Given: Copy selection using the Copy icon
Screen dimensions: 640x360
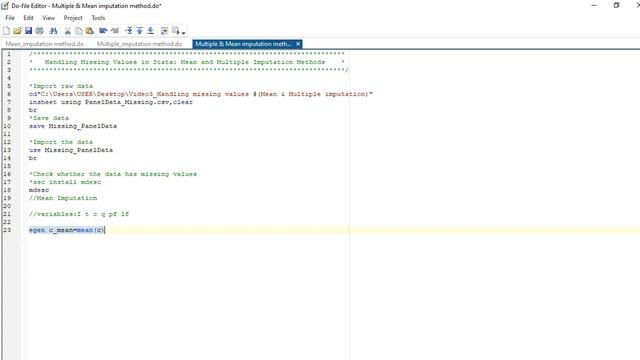Looking at the screenshot, I should click(x=79, y=31).
